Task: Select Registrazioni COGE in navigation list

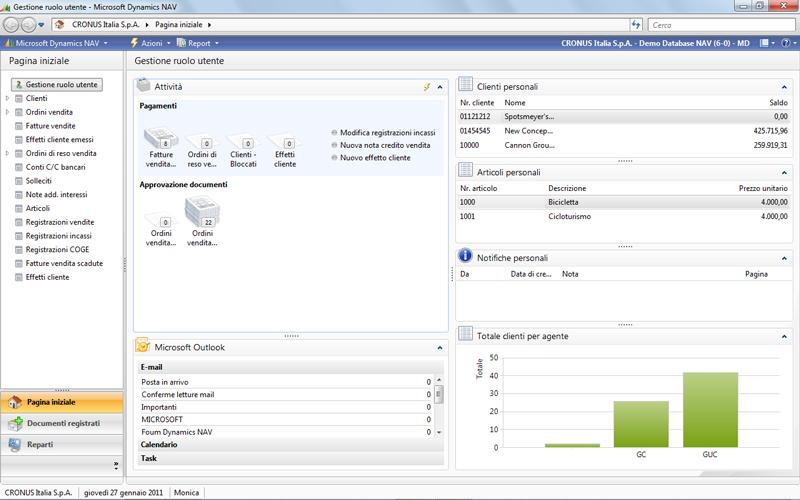Action: (x=59, y=249)
